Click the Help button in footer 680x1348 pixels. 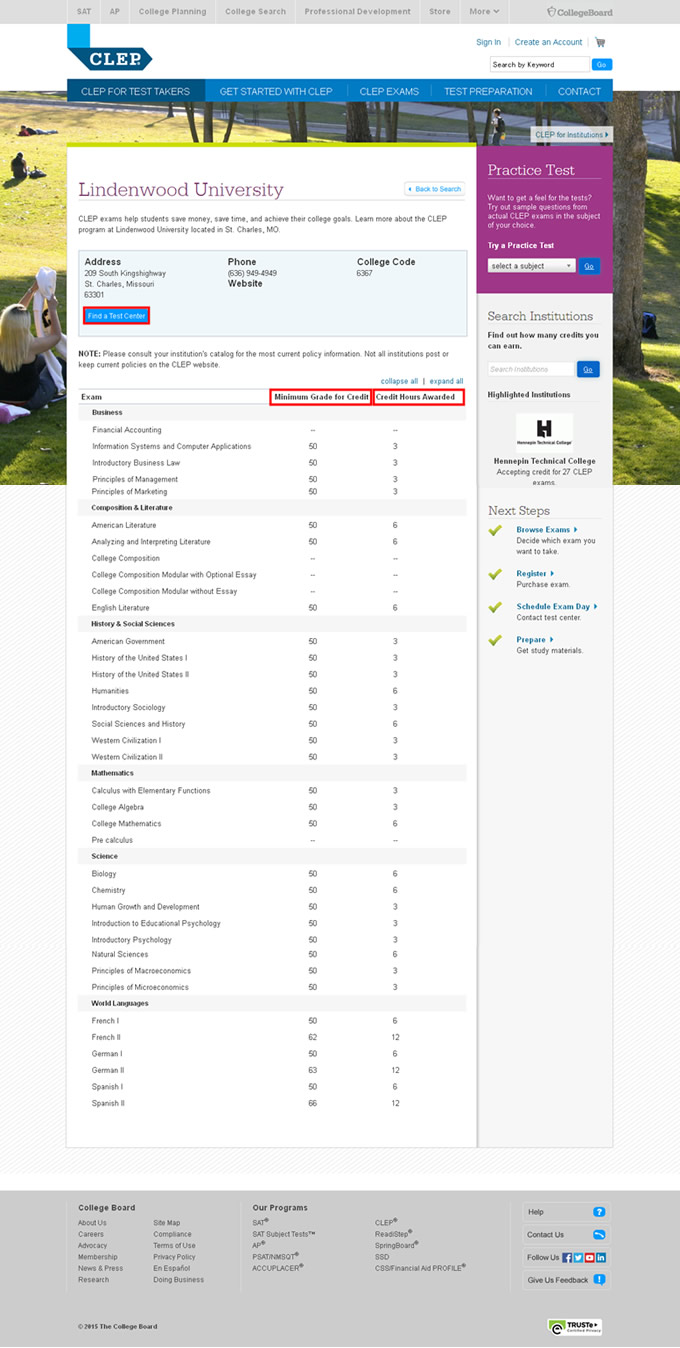pyautogui.click(x=566, y=1212)
